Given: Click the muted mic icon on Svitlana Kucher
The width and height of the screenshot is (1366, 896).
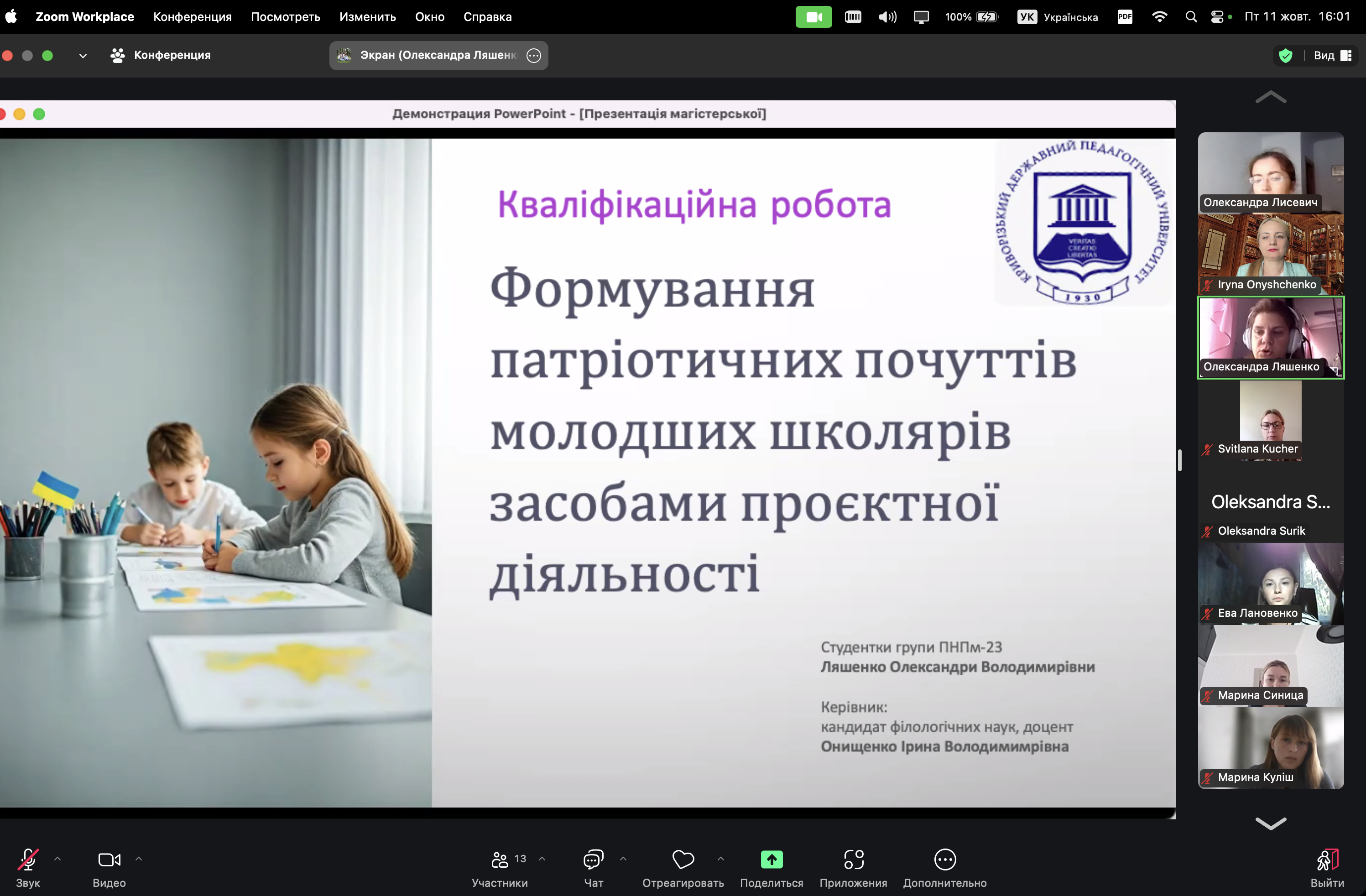Looking at the screenshot, I should (1208, 449).
